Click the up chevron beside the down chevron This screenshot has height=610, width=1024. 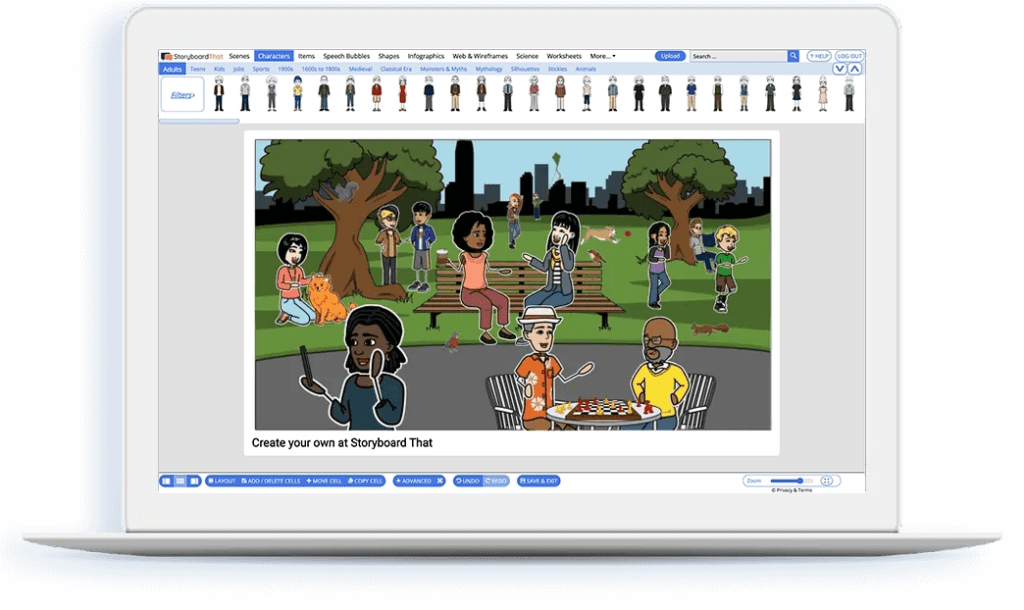(855, 69)
